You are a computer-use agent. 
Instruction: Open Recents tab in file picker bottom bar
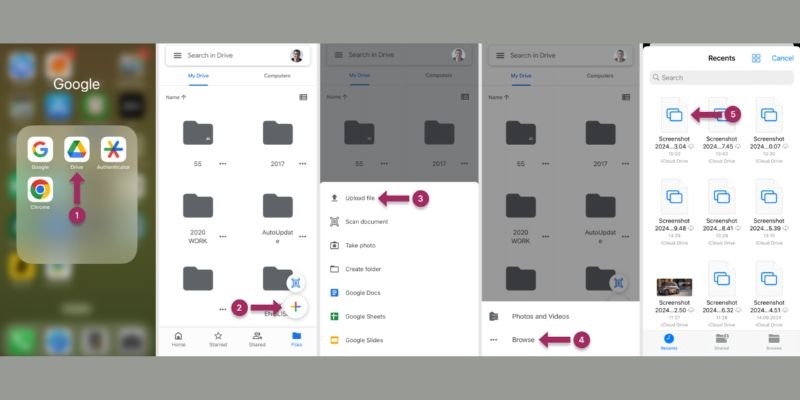(668, 342)
